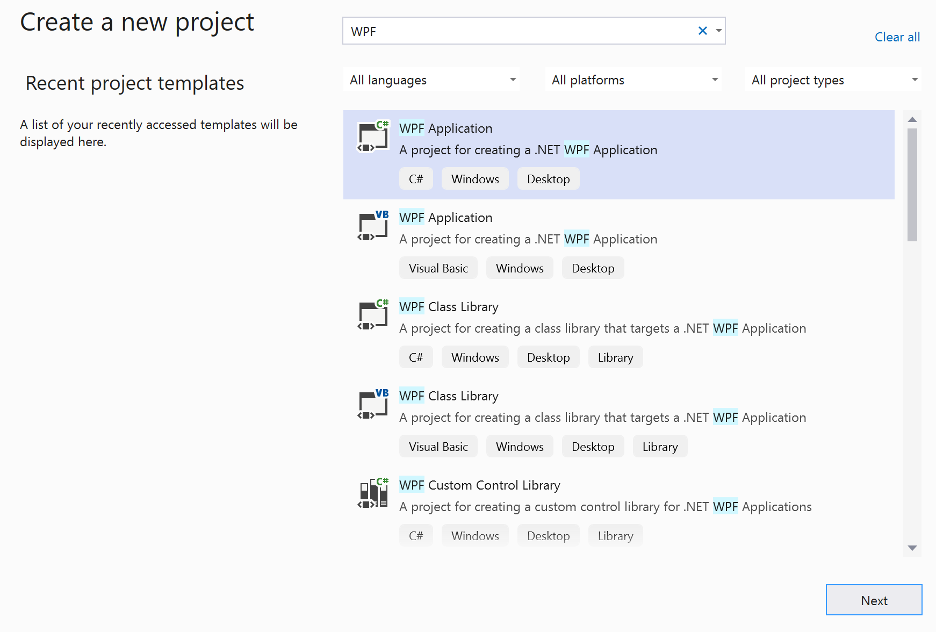Click the Library tag in C# WPF Class Library row
Screen dimensions: 936x632
[615, 357]
